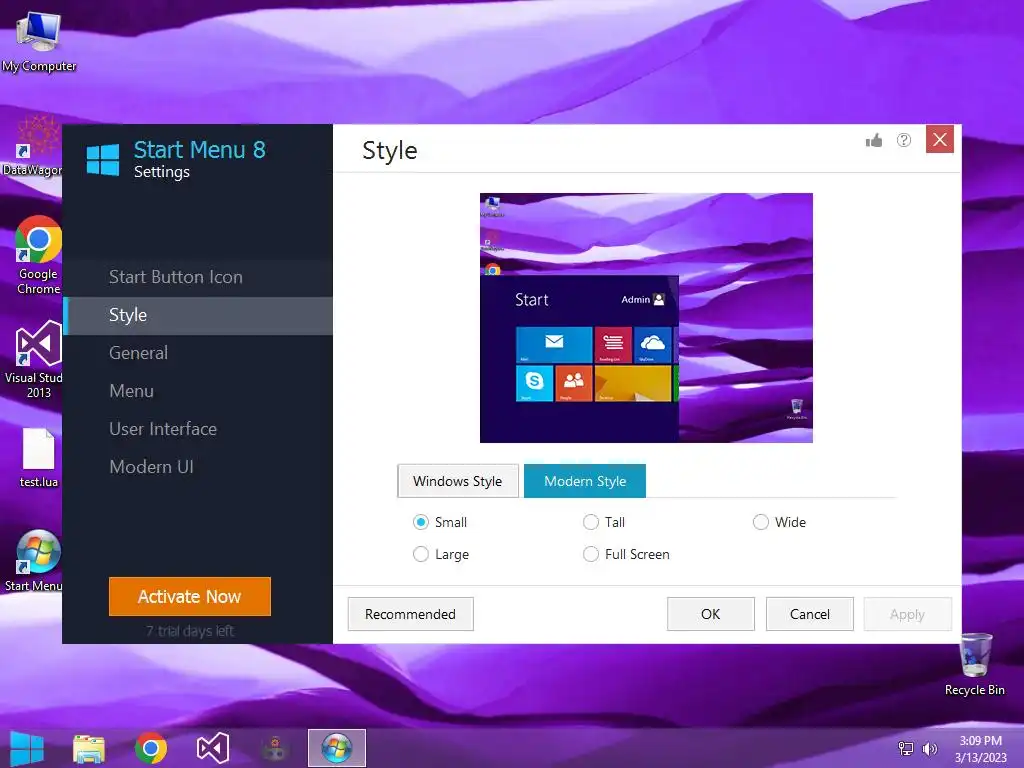Select the test.lua file on desktop

[39, 458]
